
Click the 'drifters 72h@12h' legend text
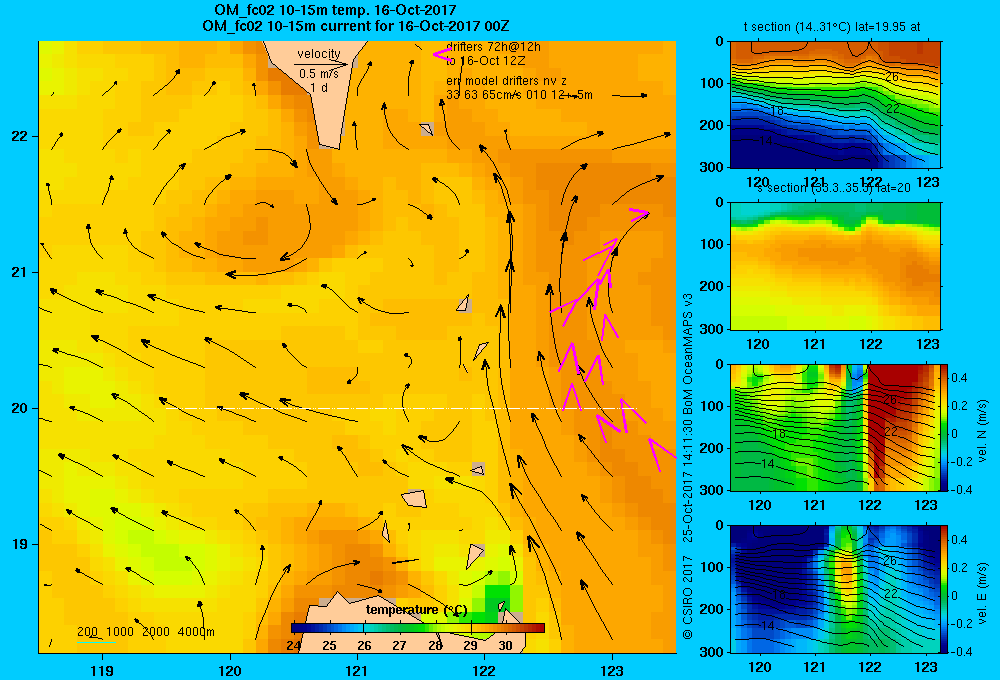(x=493, y=47)
